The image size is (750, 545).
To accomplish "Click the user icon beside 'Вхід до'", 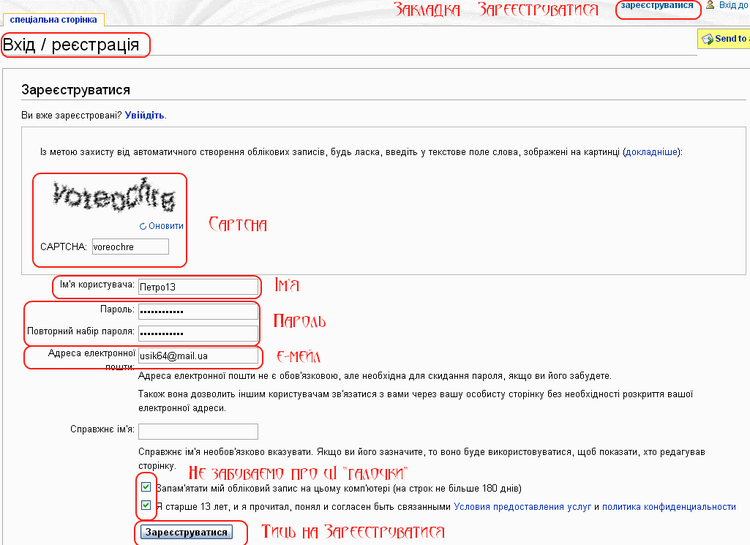I will click(710, 5).
